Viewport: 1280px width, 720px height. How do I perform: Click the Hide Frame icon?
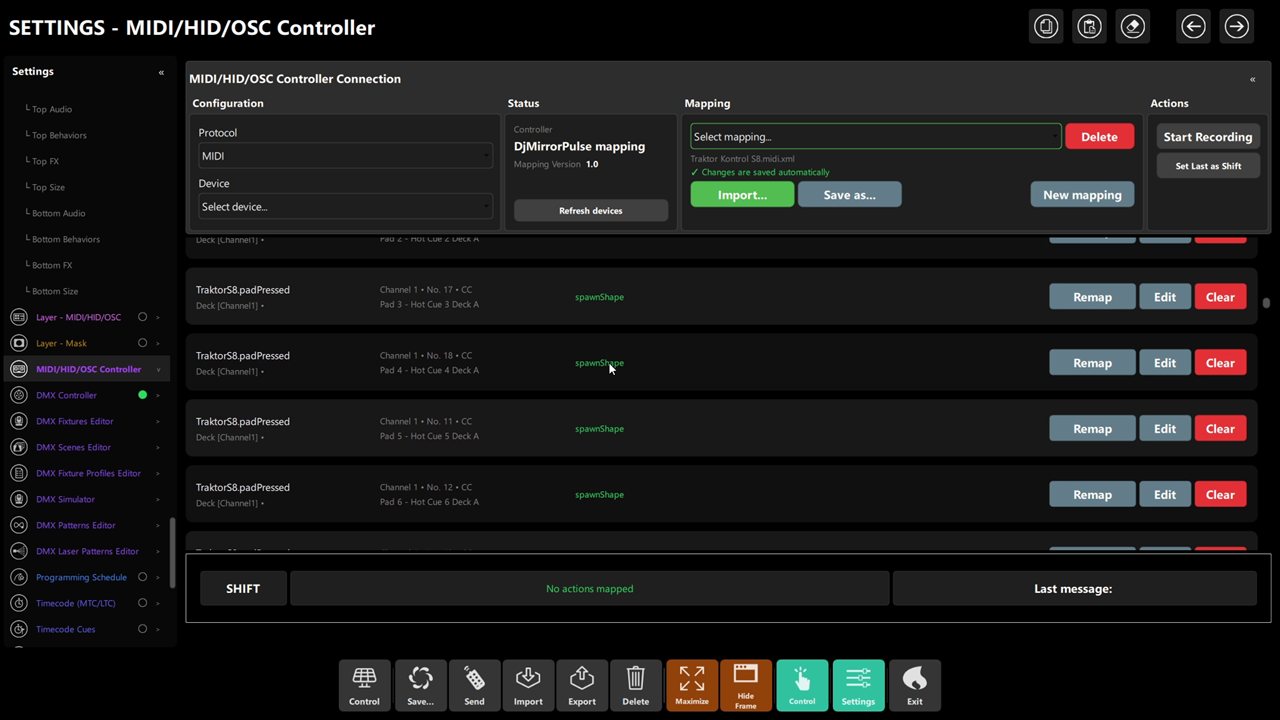point(746,686)
